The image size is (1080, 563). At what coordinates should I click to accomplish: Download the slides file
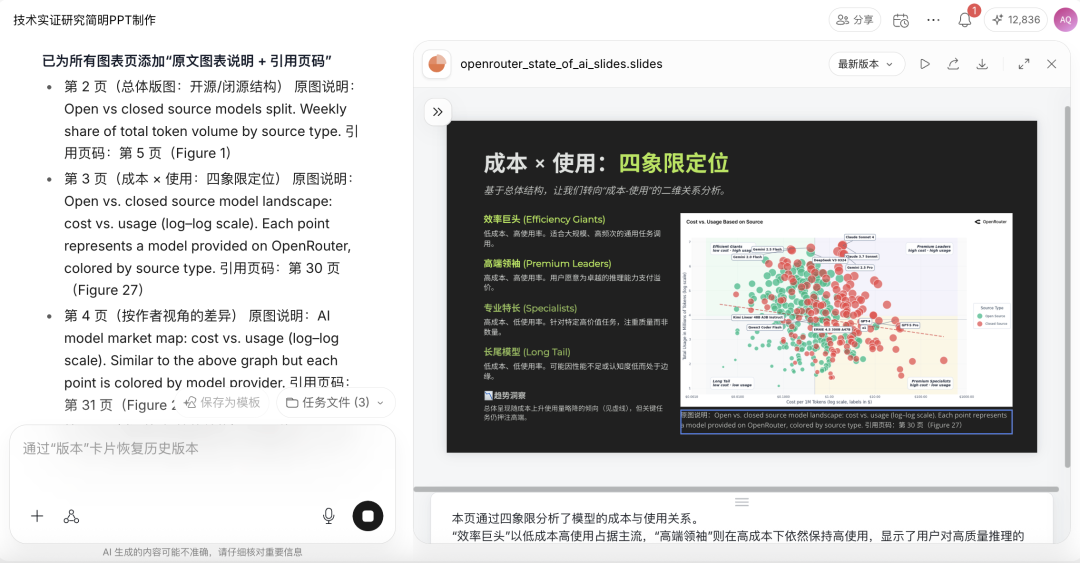point(982,64)
